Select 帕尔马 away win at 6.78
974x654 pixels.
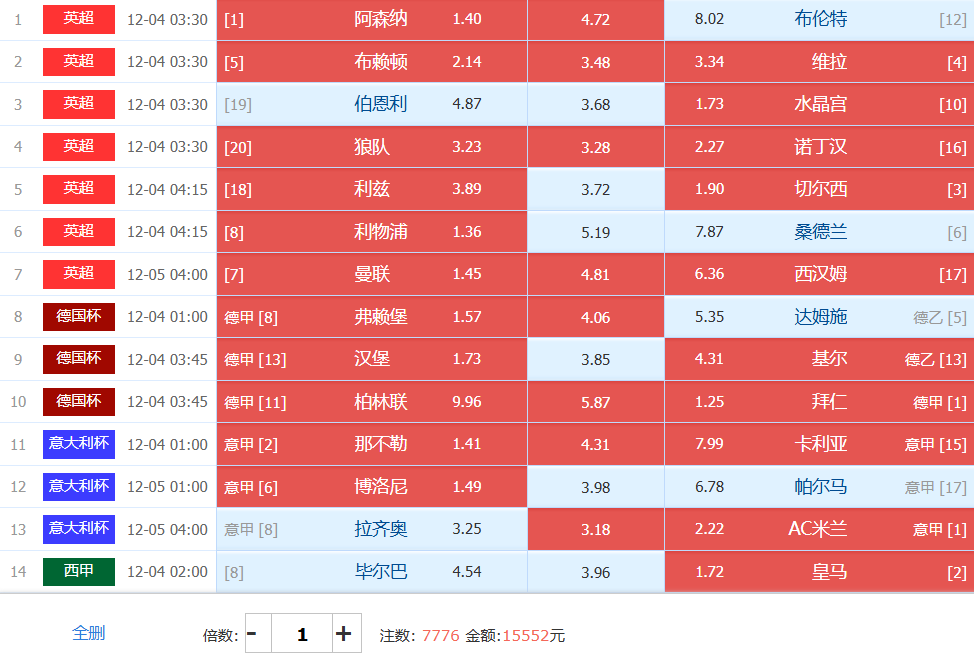pos(818,487)
